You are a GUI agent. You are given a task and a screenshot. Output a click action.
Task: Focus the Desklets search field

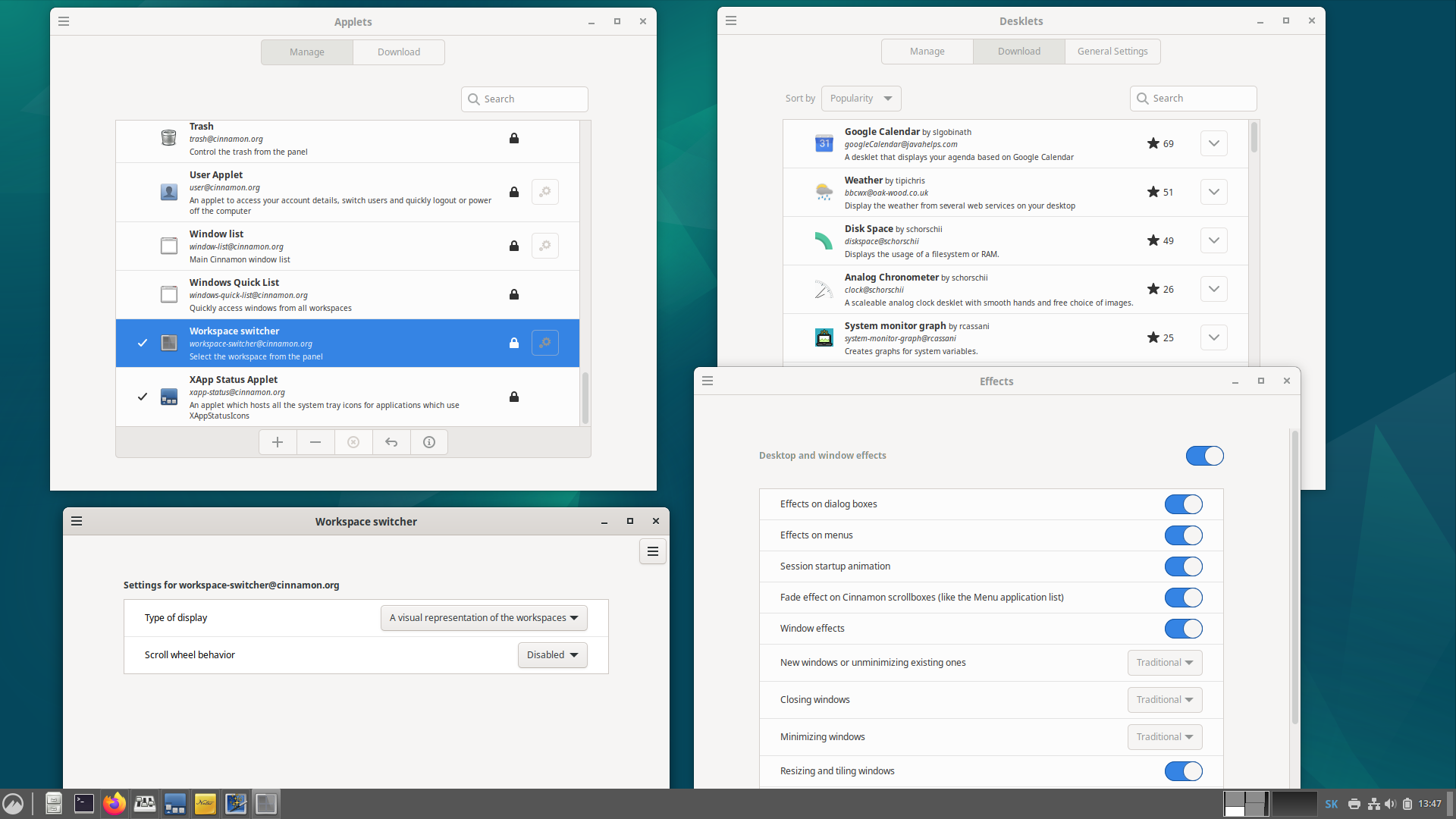(x=1194, y=99)
